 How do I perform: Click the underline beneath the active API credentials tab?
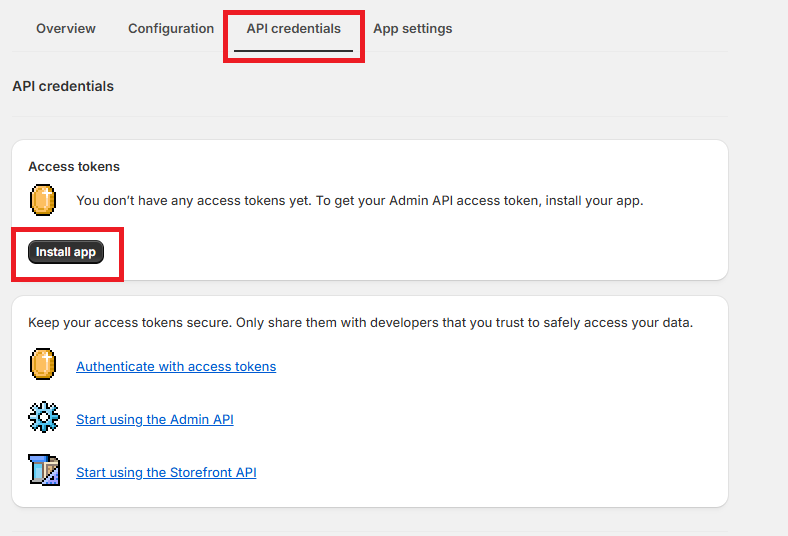click(293, 50)
